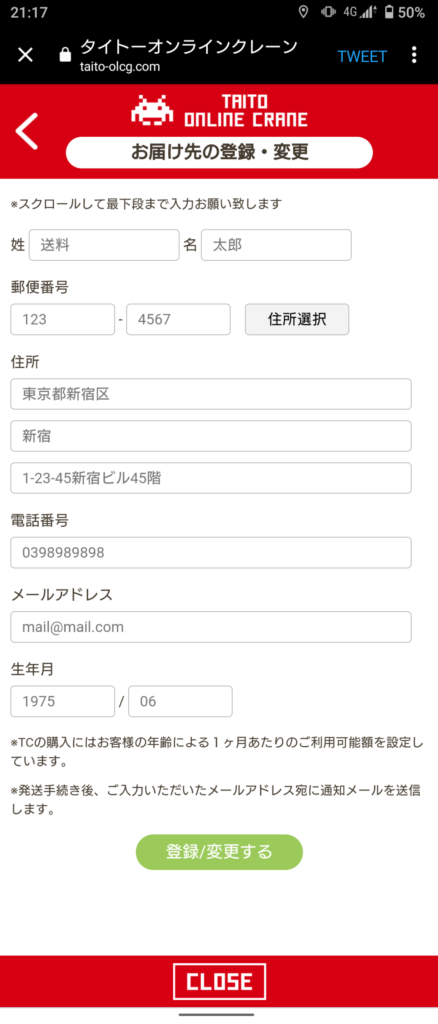Open the three-dot browser overflow menu
Viewport: 438px width, 1024px height.
[x=414, y=55]
